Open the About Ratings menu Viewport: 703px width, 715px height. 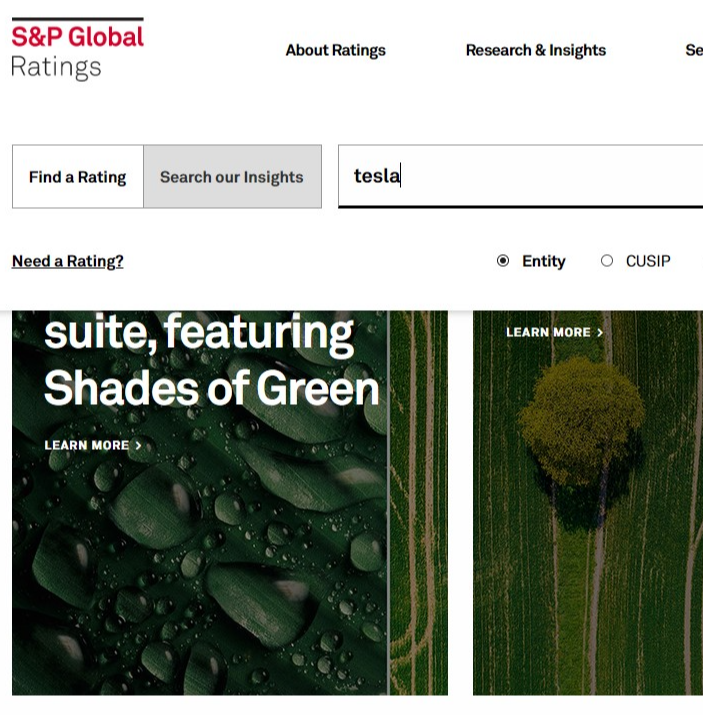tap(336, 50)
